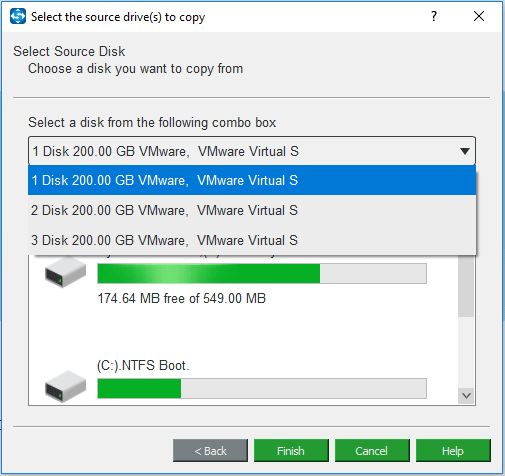
Task: Click the app logo icon in title bar
Action: (x=18, y=16)
